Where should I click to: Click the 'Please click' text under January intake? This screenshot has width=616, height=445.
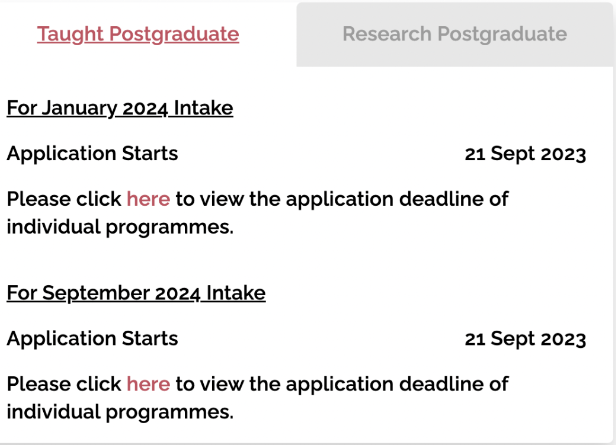63,199
